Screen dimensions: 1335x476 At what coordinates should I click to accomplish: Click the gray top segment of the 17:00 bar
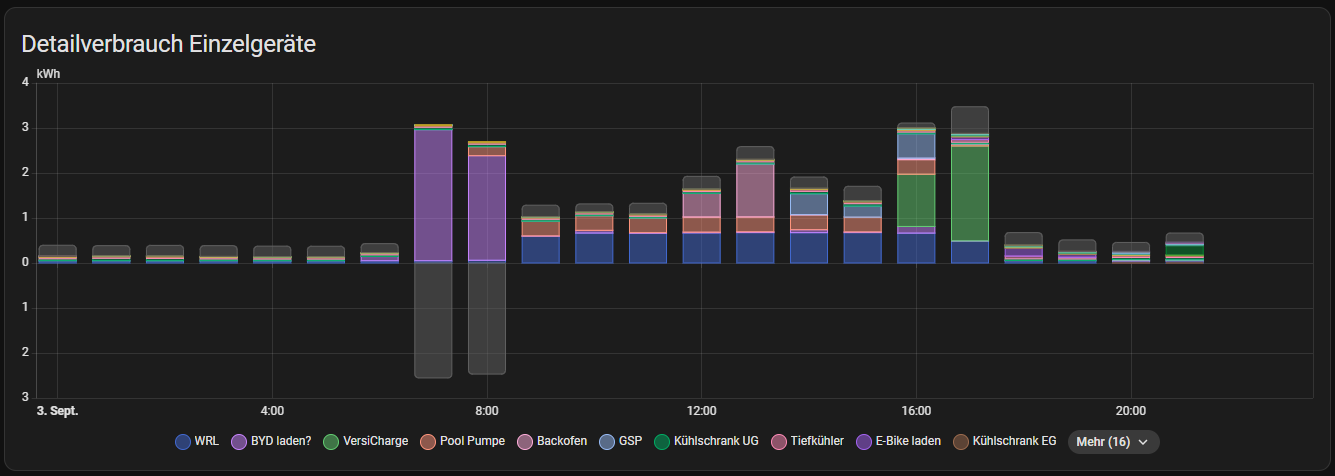pos(969,119)
